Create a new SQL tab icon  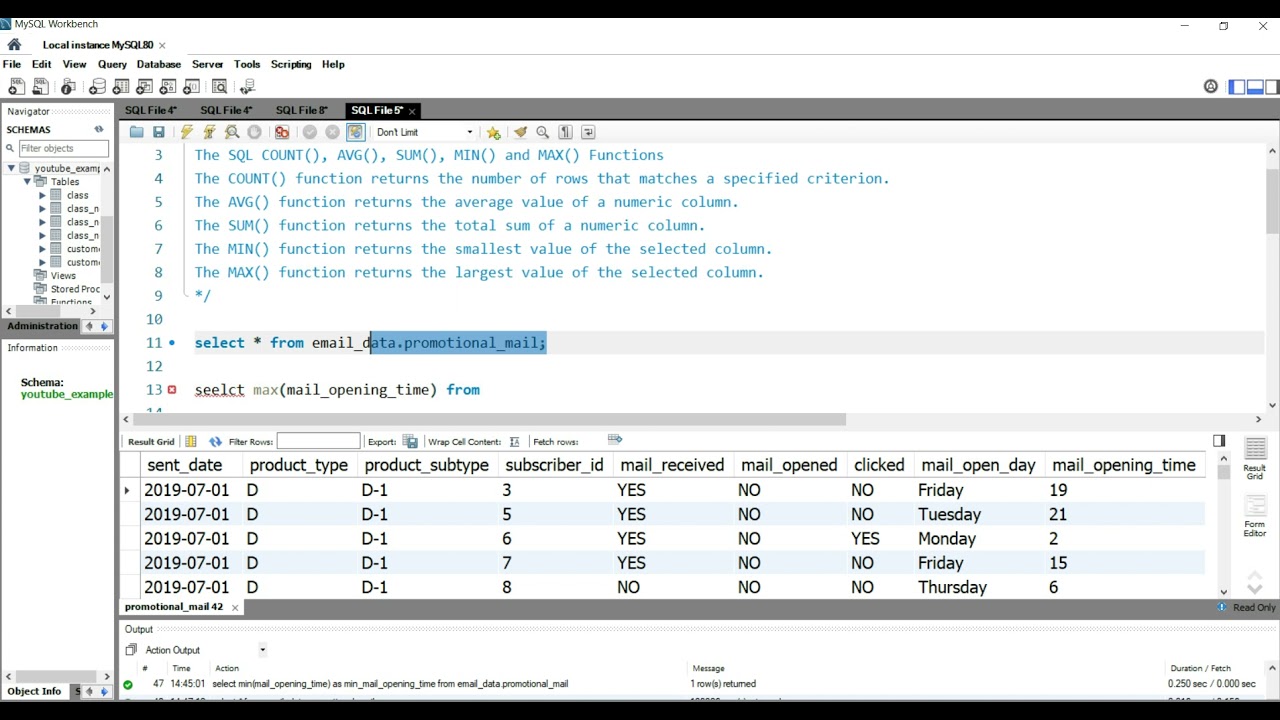17,87
